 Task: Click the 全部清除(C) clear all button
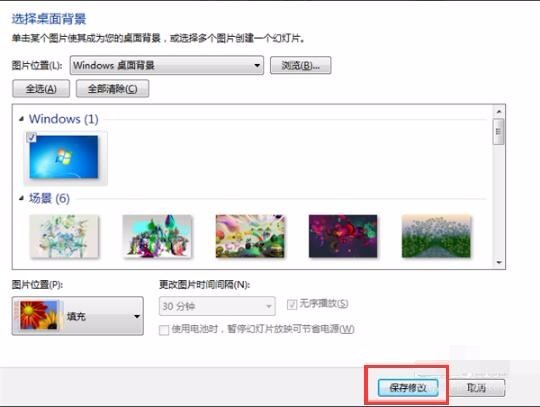pos(112,88)
